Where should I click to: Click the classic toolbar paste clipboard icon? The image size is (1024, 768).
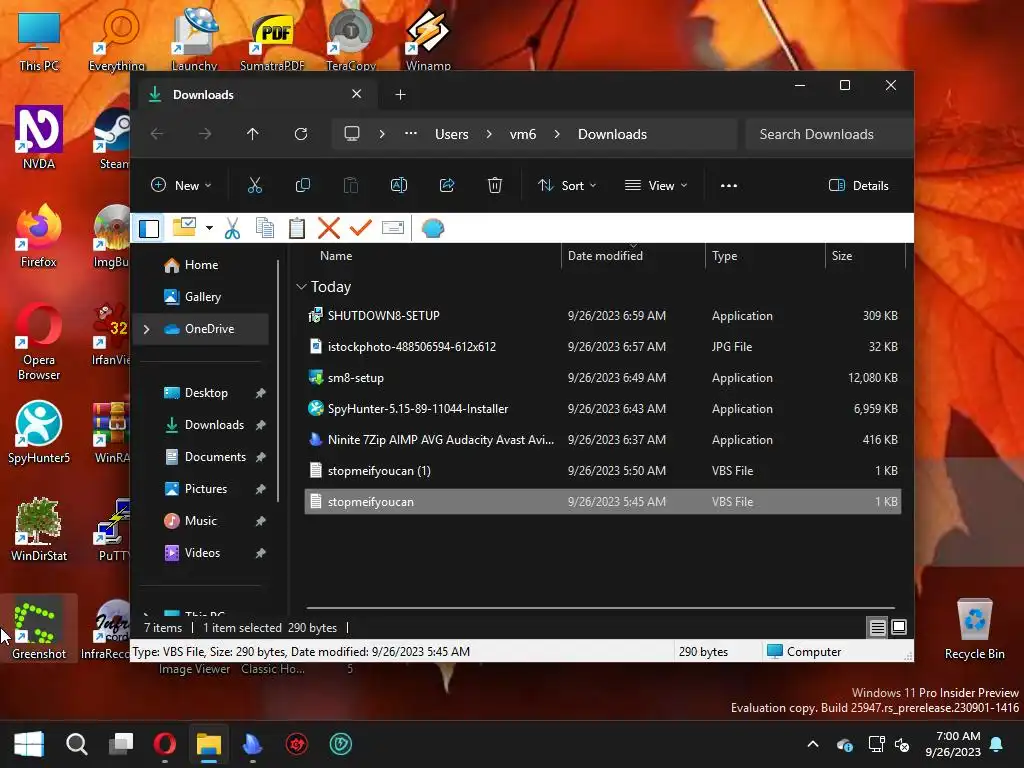point(296,228)
